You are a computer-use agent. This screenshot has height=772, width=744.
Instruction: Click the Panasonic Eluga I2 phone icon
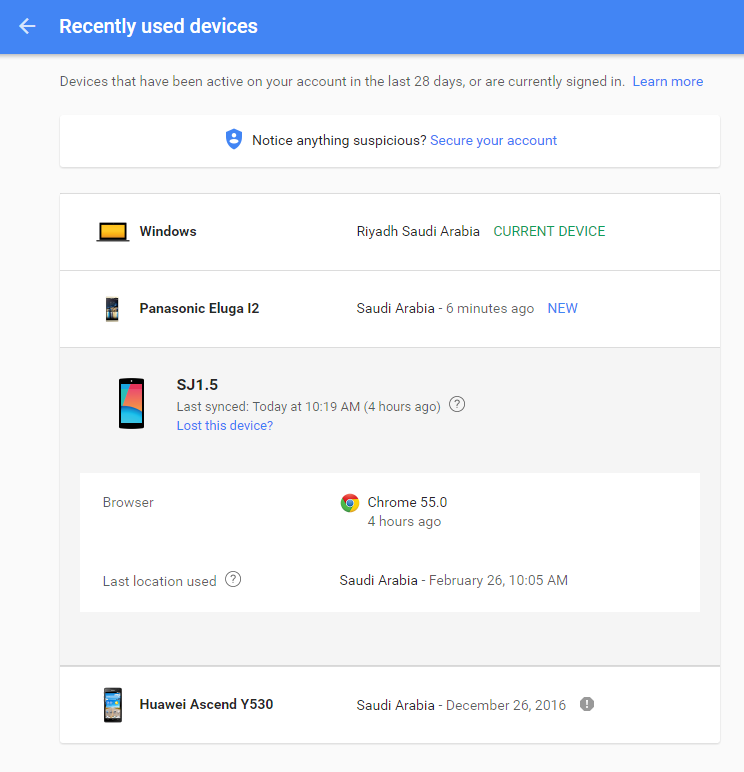[x=112, y=309]
